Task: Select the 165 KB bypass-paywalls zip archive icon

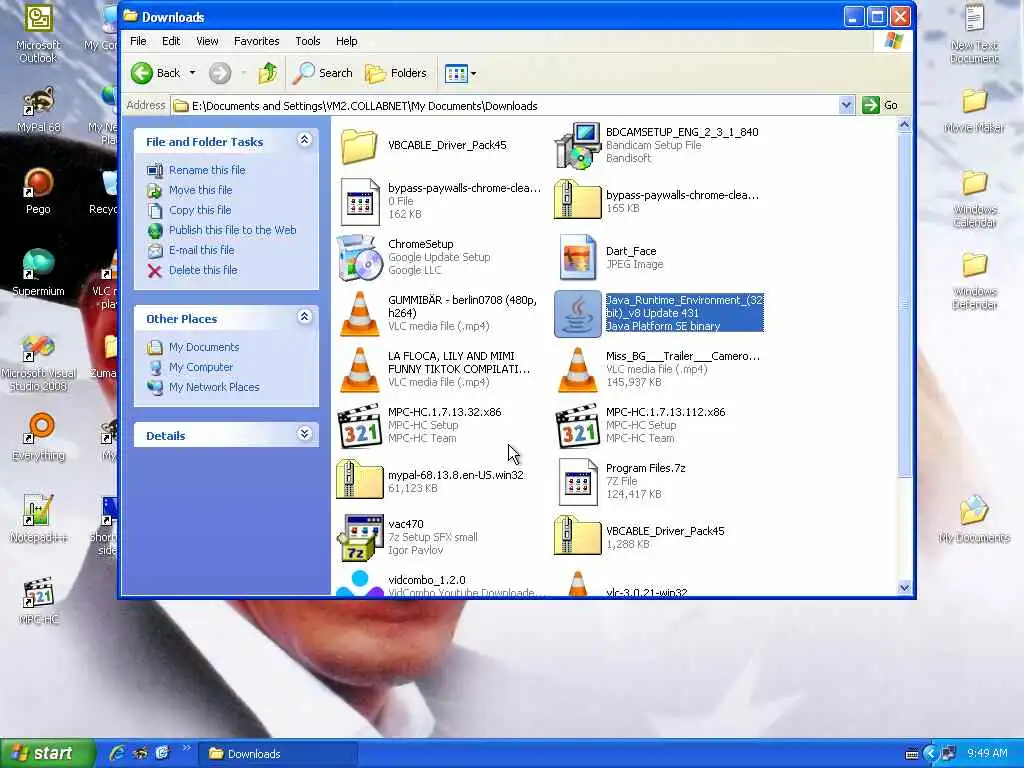Action: 577,202
